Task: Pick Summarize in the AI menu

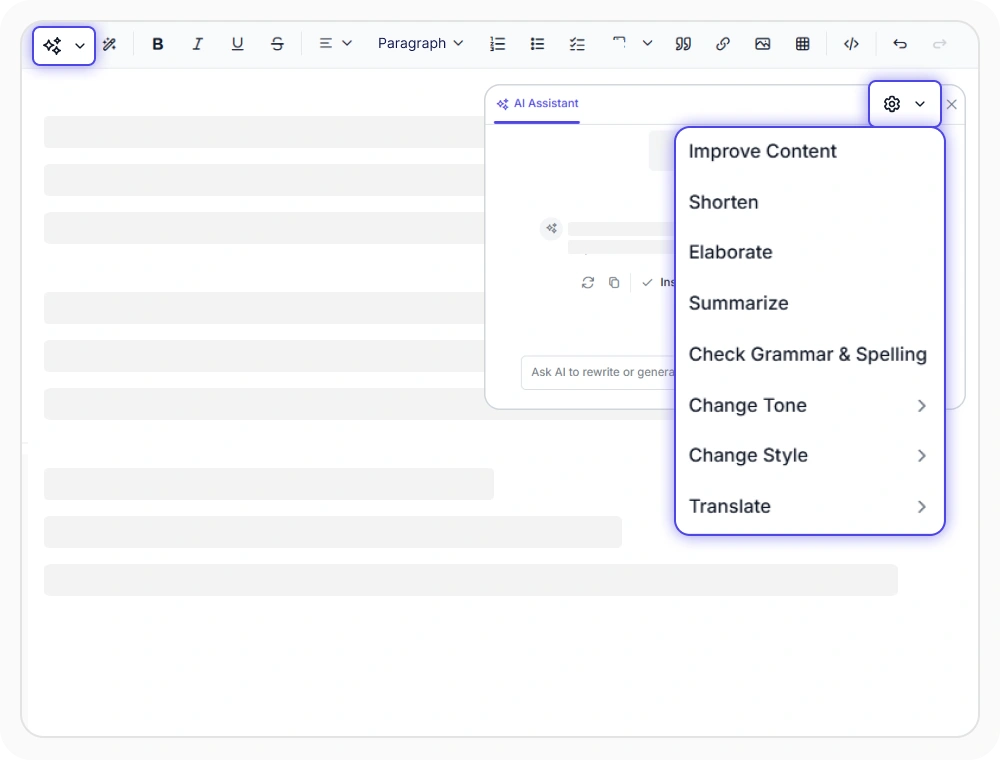Action: (x=809, y=303)
